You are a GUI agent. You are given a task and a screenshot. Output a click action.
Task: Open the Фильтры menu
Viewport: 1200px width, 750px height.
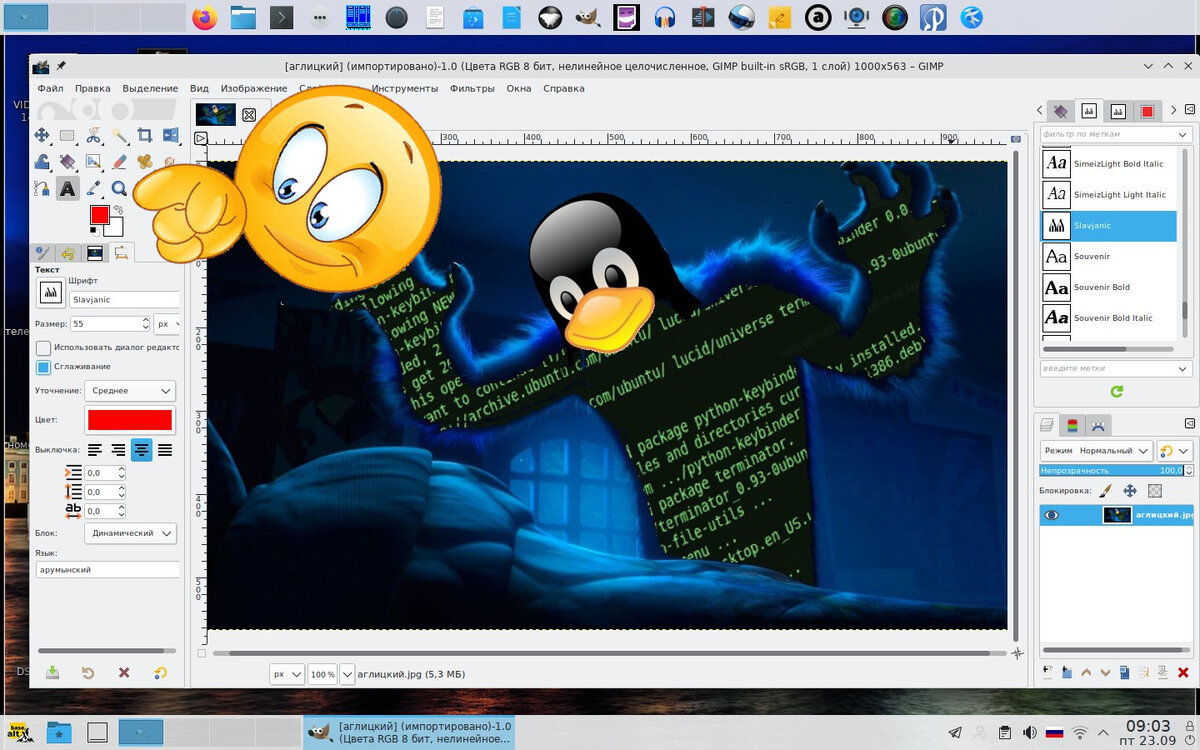(472, 88)
